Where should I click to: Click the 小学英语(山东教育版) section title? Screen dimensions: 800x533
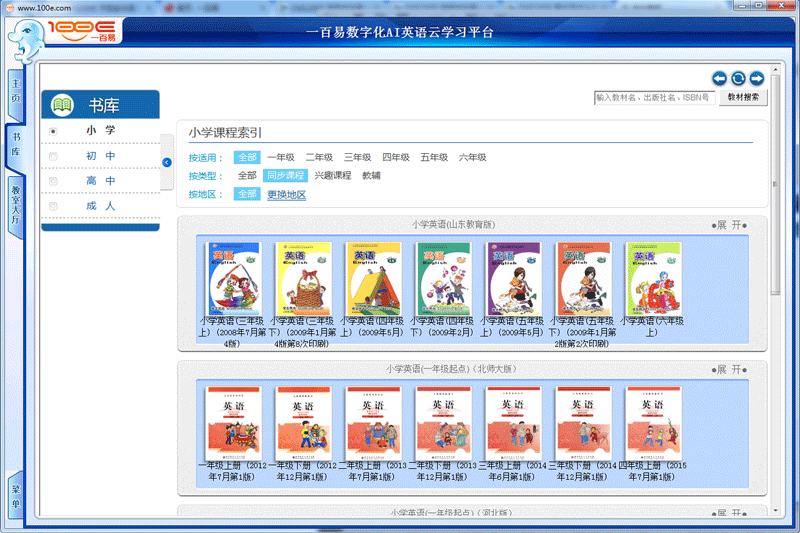point(454,224)
